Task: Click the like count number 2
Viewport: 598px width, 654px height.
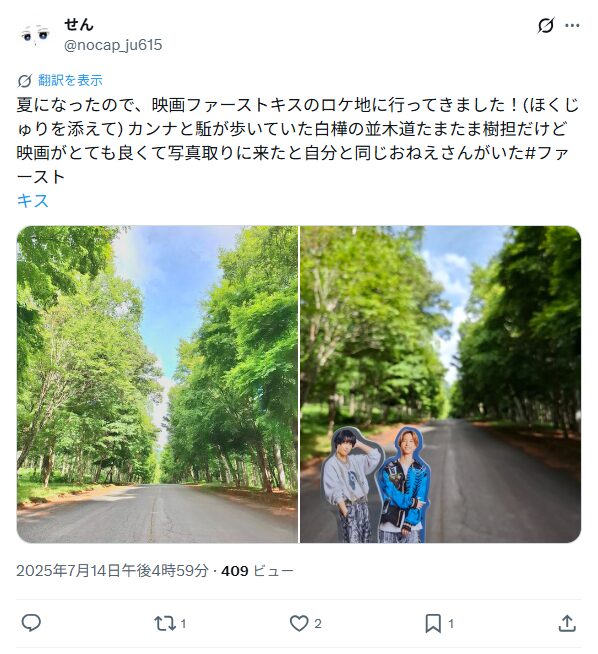Action: coord(318,624)
